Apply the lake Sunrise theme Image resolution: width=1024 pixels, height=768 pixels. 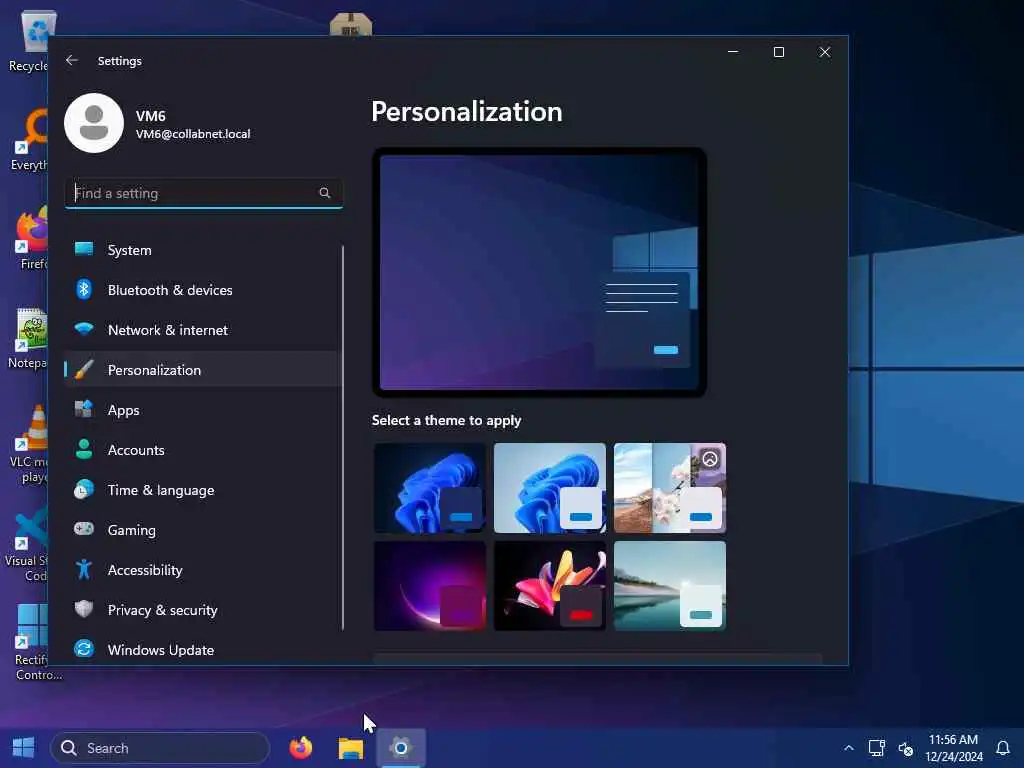[x=670, y=586]
